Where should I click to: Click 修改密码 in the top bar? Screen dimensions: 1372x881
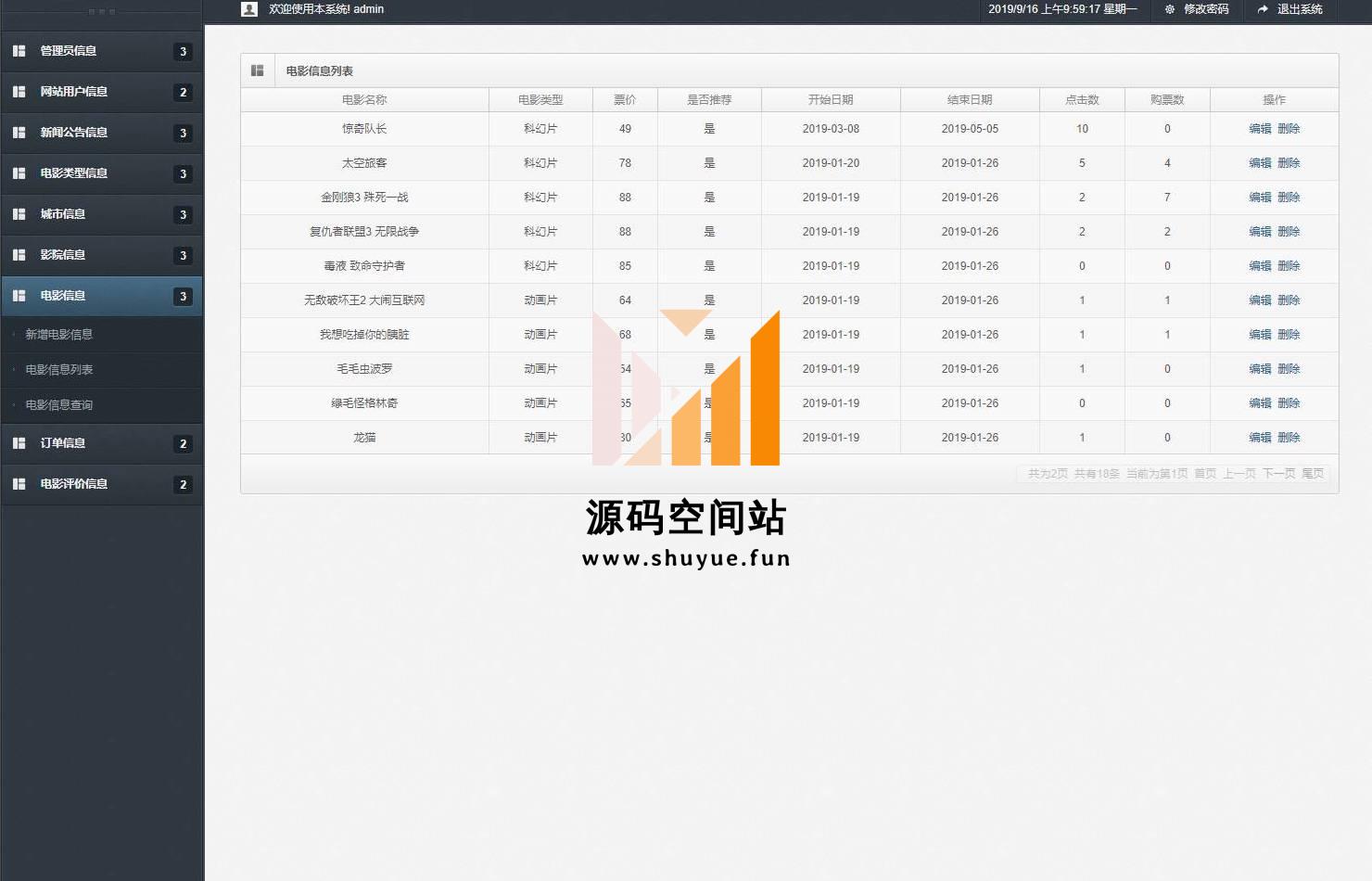1206,9
